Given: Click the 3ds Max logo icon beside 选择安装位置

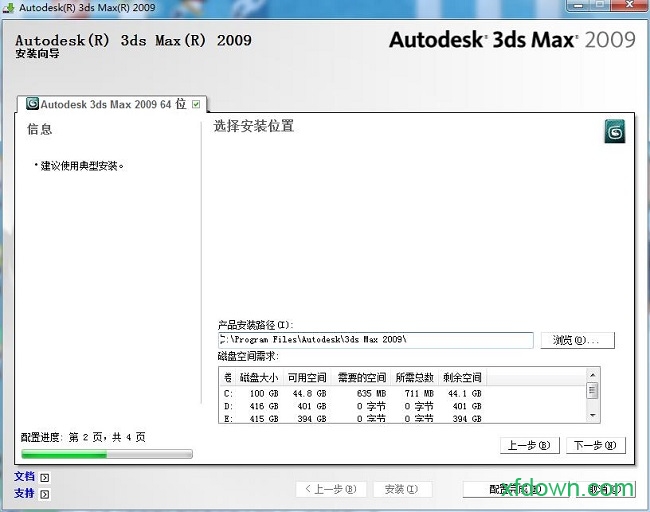Looking at the screenshot, I should click(x=615, y=133).
